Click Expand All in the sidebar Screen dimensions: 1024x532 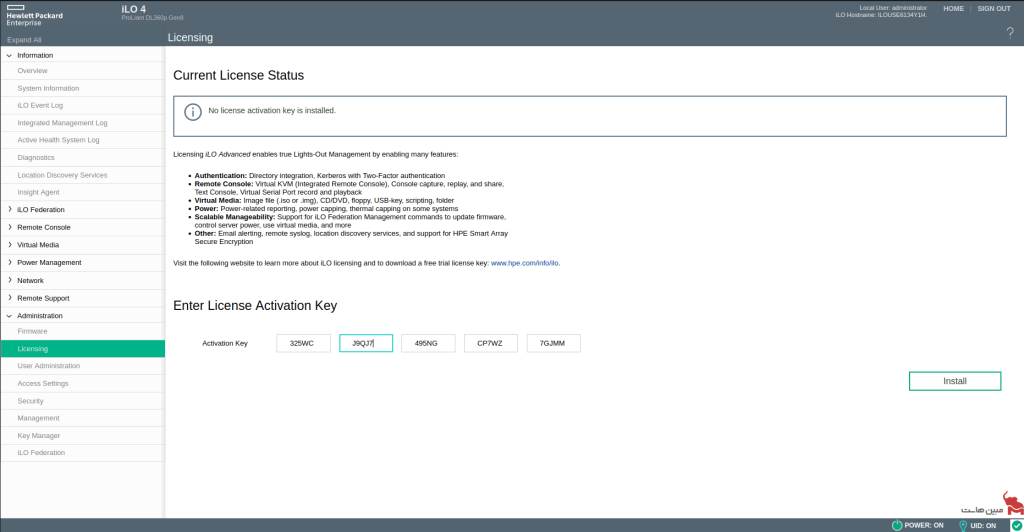[x=24, y=40]
